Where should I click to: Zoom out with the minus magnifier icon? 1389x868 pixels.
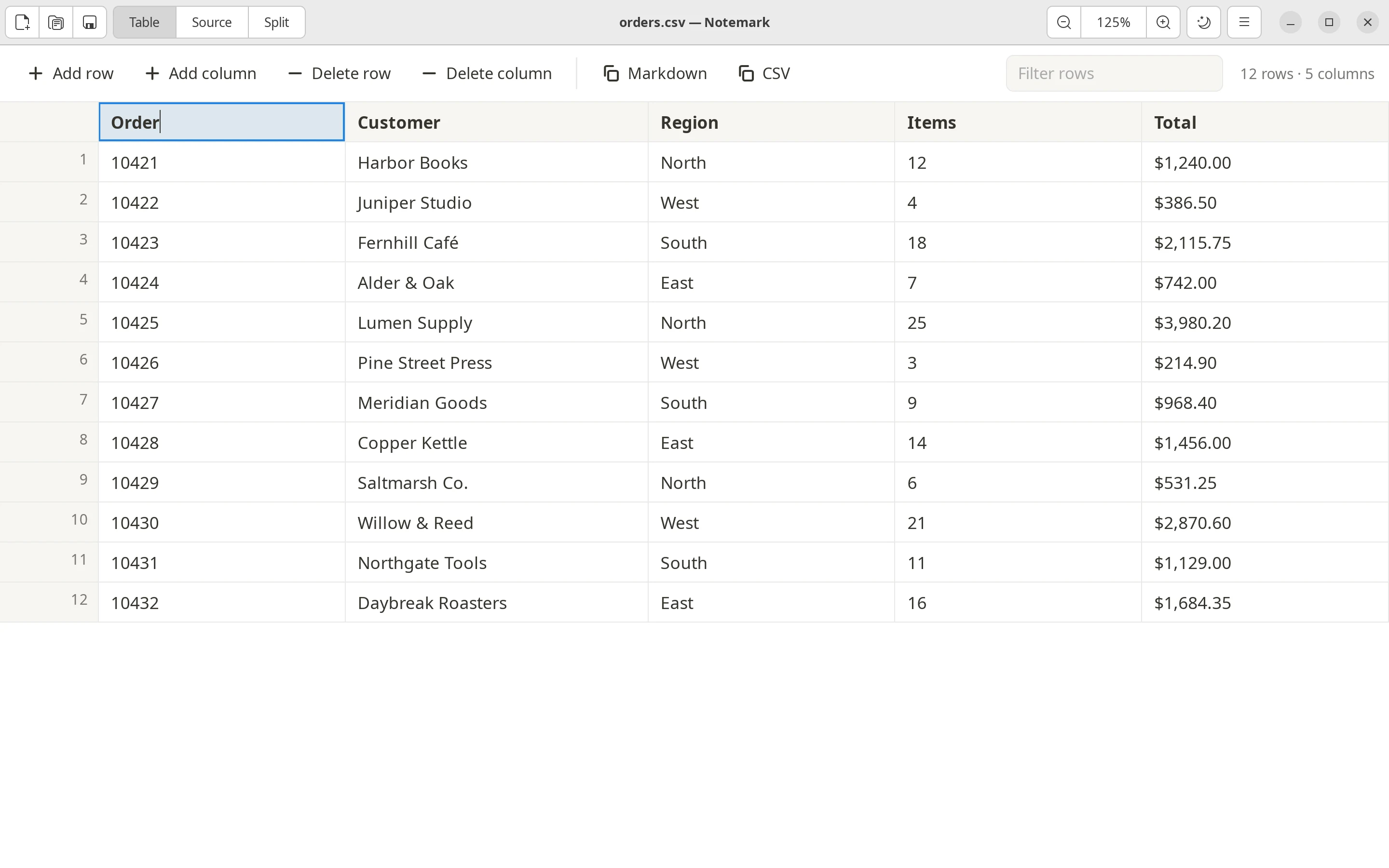[1063, 22]
